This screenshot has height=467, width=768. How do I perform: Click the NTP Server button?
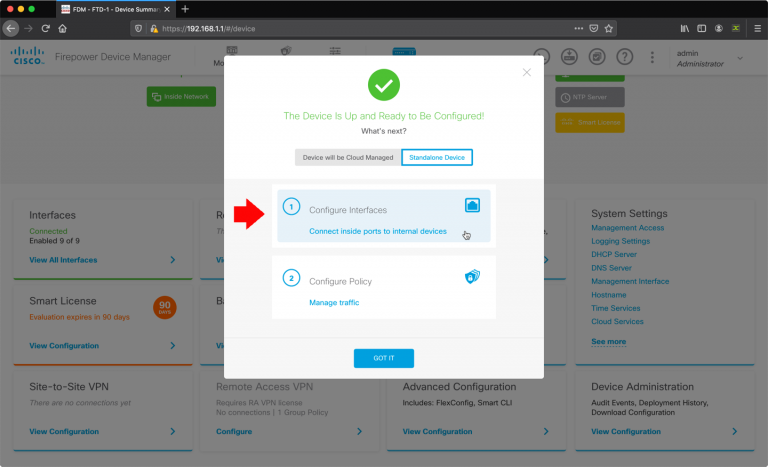(590, 97)
